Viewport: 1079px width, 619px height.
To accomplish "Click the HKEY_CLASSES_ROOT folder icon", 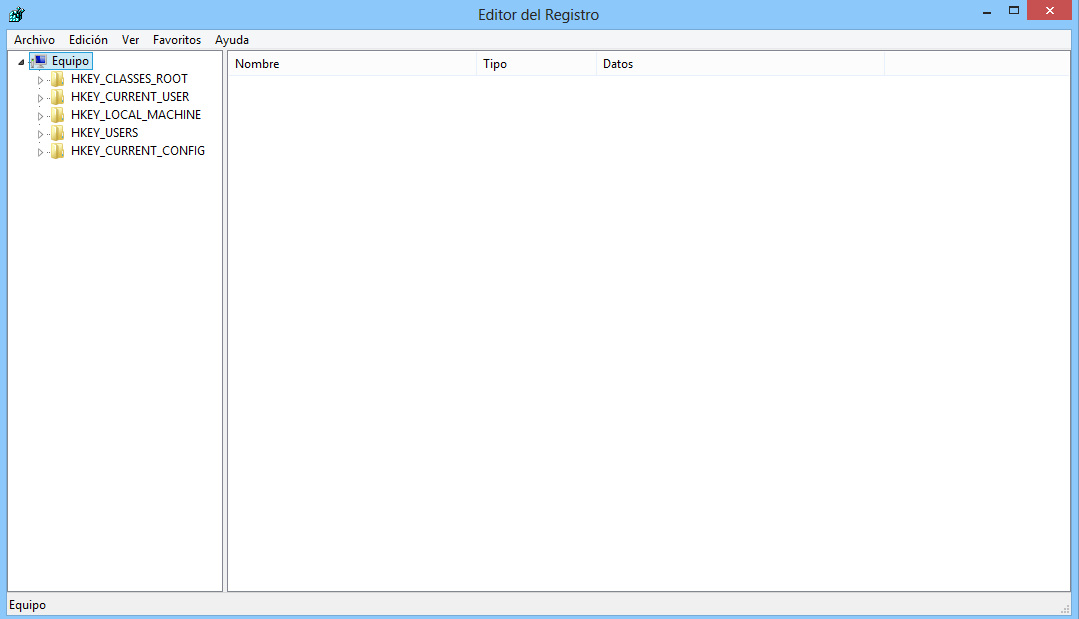I will point(58,79).
